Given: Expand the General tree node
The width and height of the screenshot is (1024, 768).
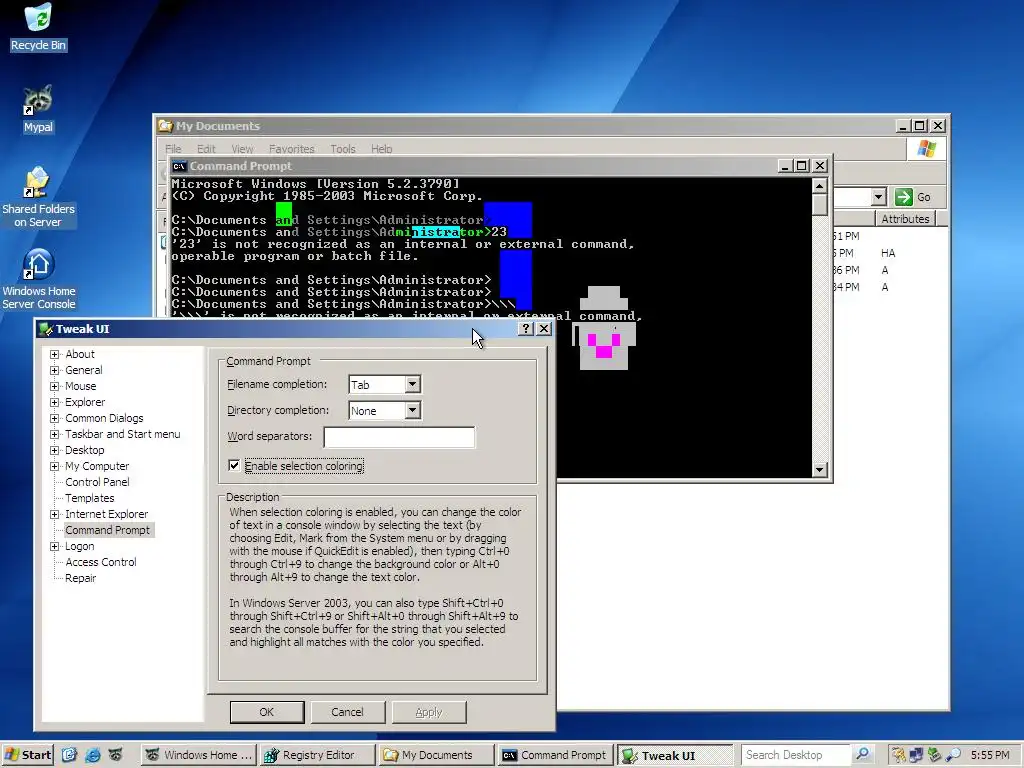Looking at the screenshot, I should click(x=55, y=370).
